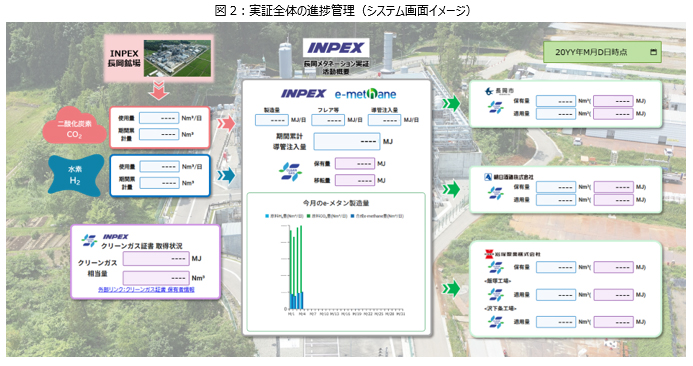Click the pink 二酸化炭素 CO2 cloud icon
This screenshot has height=366, width=693.
click(x=74, y=126)
